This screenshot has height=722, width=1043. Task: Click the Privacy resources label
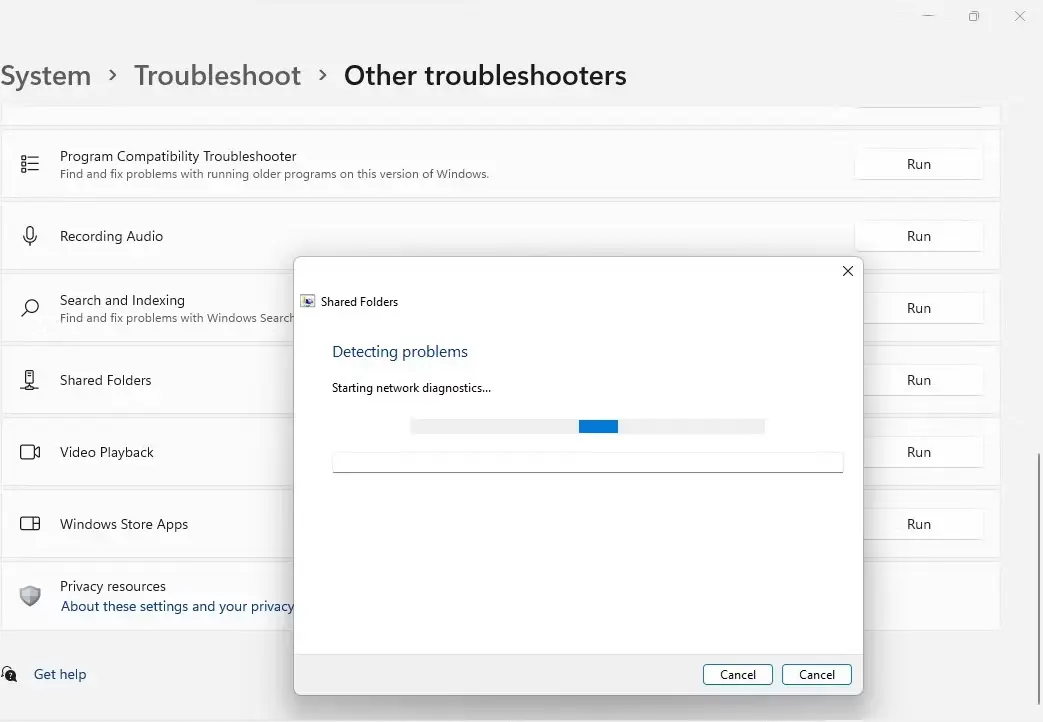coord(113,586)
